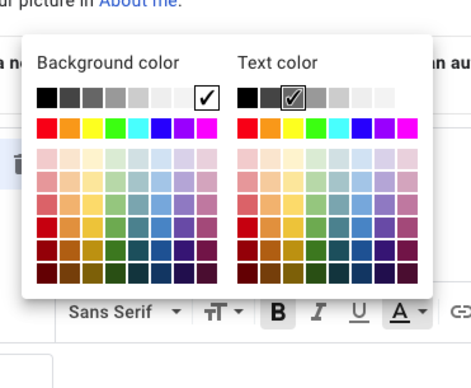
Task: Select darkest purple shade in Background color
Action: pos(184,273)
